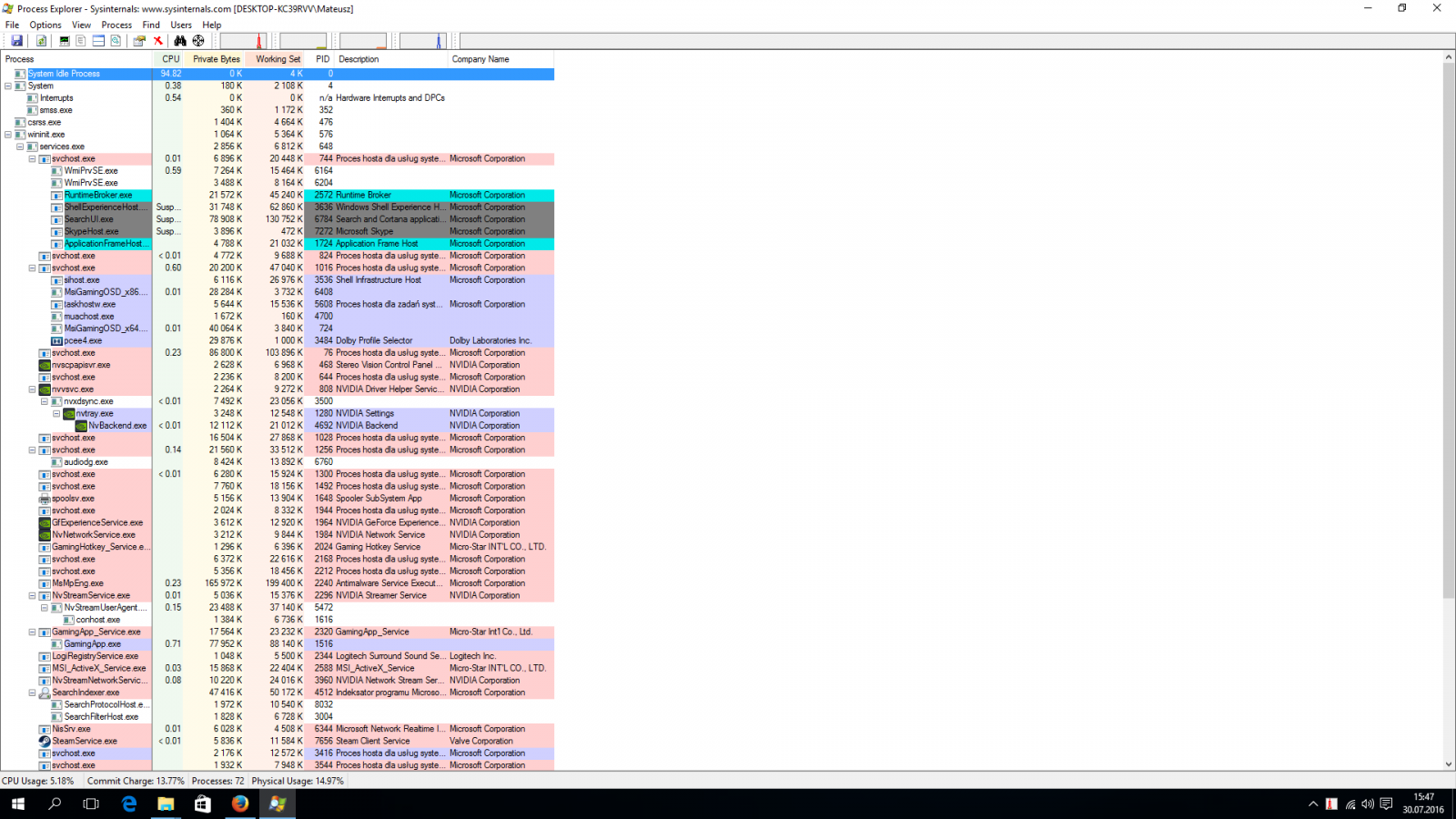Click the Save toolbar icon
Viewport: 1456px width, 819px height.
16,41
